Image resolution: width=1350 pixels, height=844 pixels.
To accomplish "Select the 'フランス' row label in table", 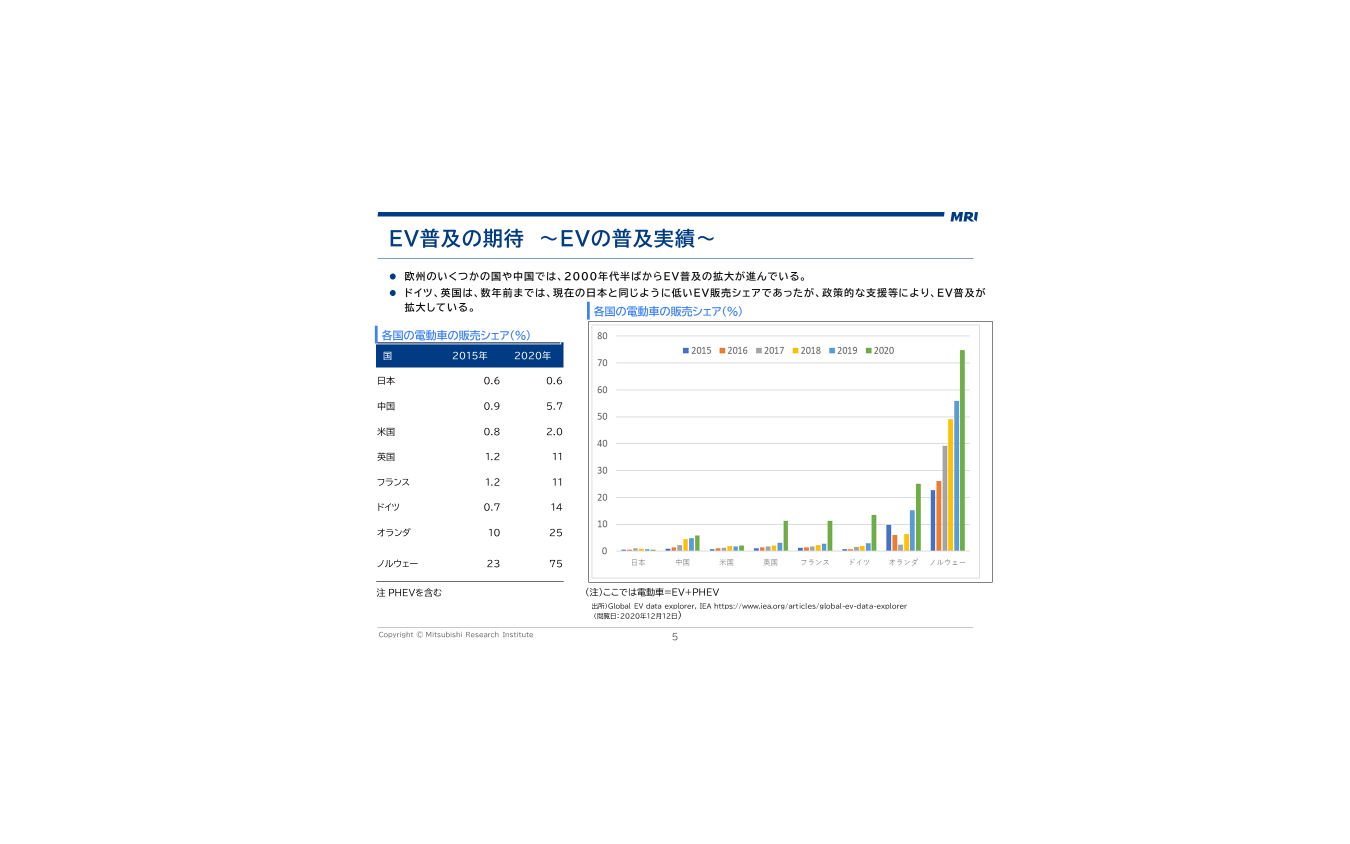I will 393,482.
